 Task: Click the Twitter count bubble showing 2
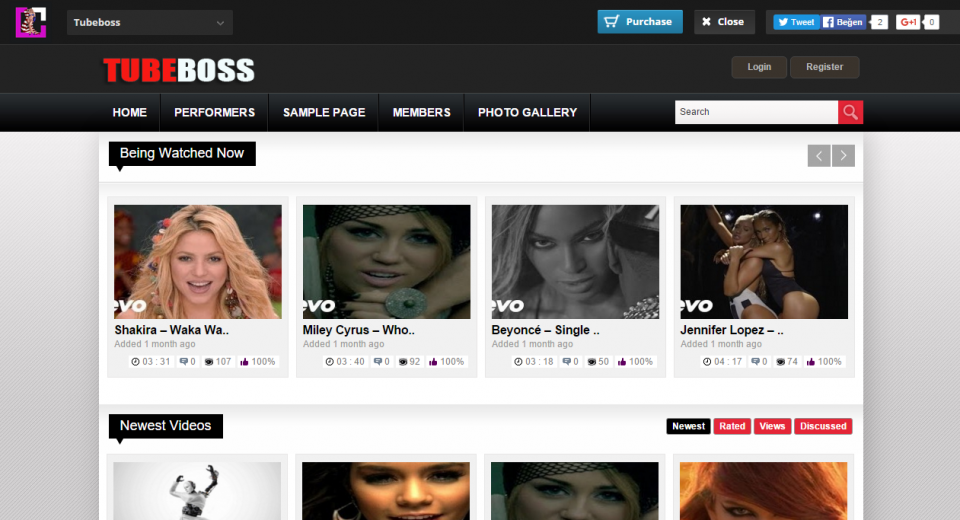(x=879, y=22)
